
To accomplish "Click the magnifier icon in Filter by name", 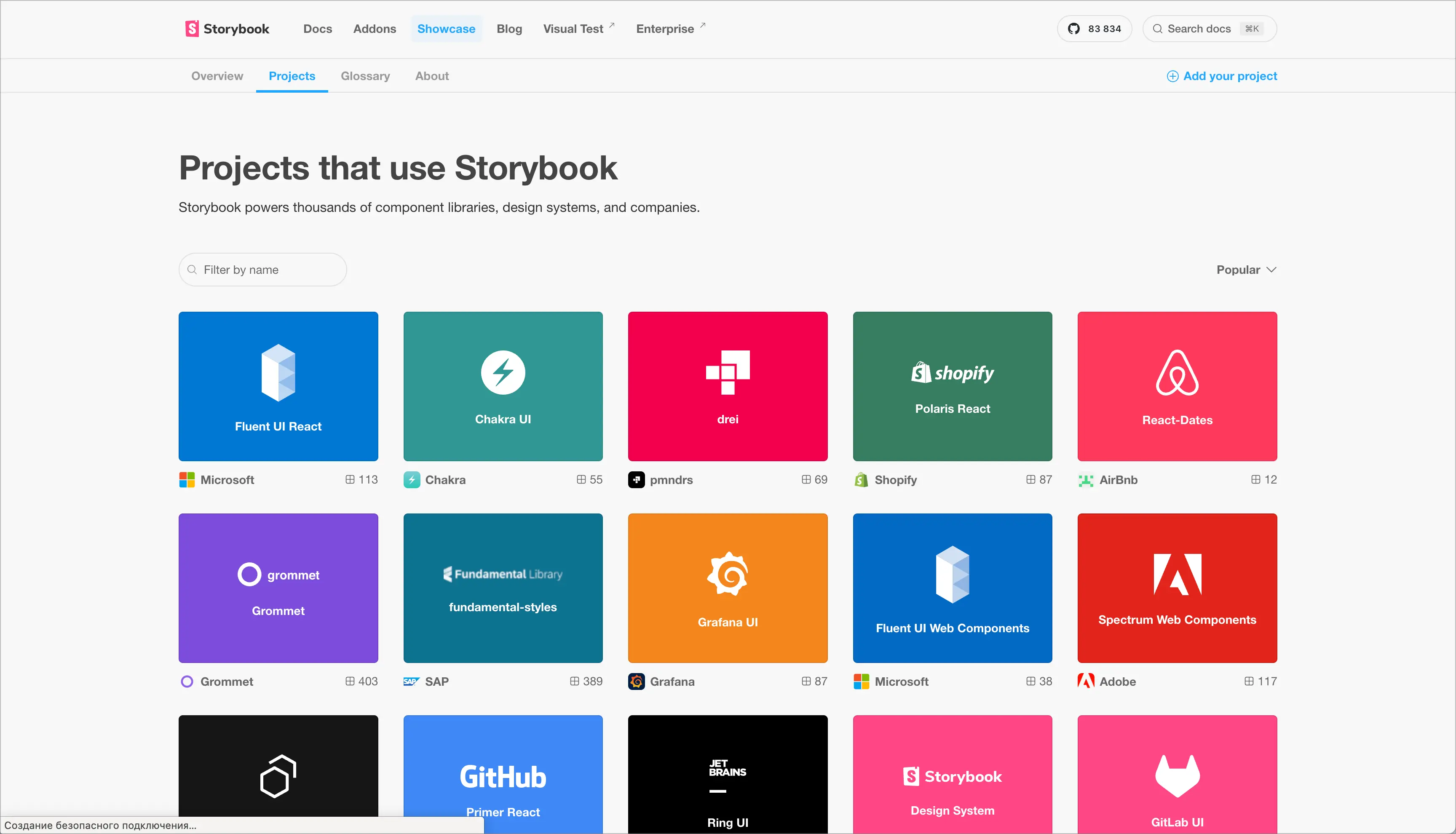I will click(x=193, y=270).
